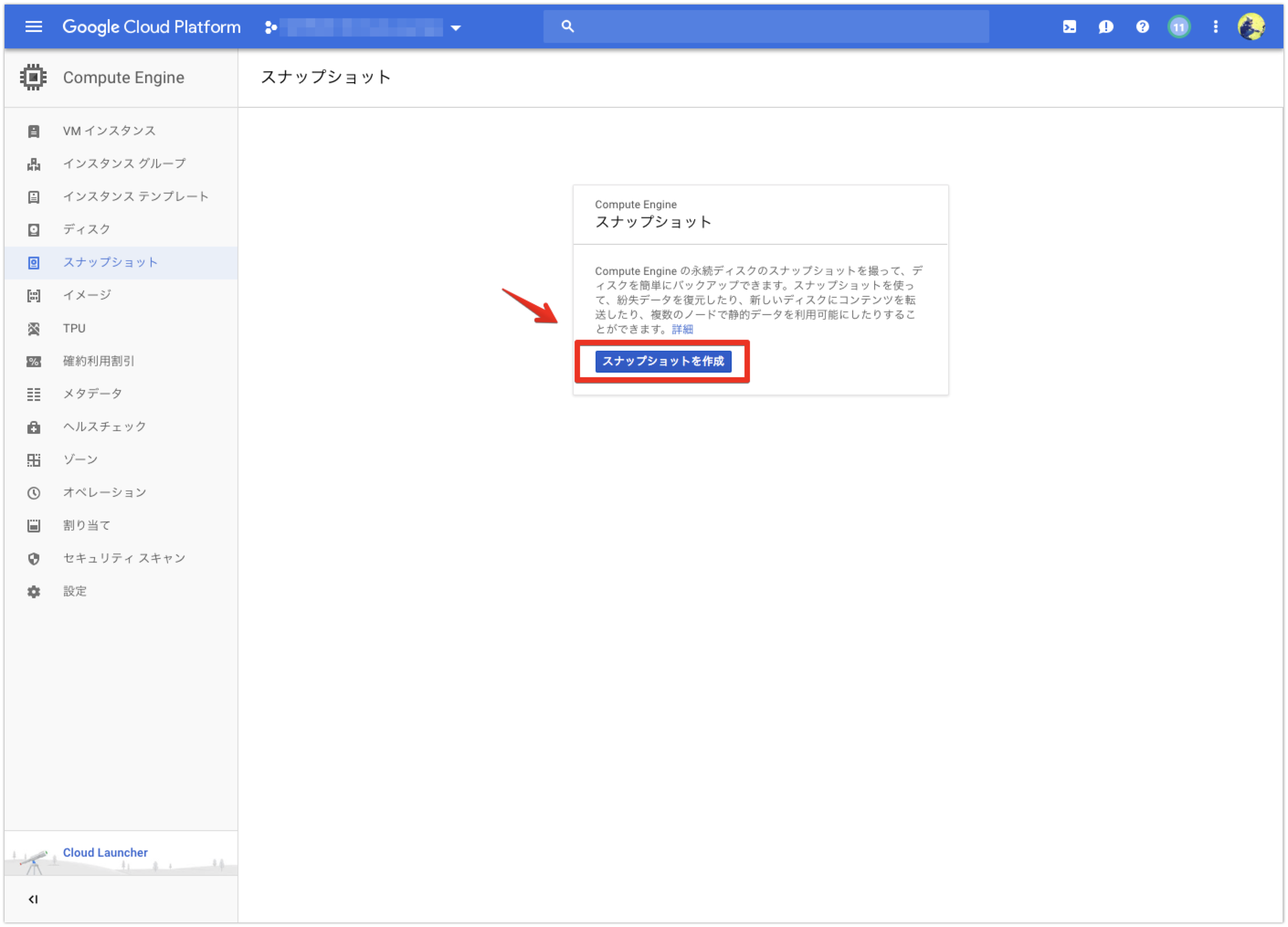Click the ディスク icon
This screenshot has width=1288, height=927.
pyautogui.click(x=33, y=230)
